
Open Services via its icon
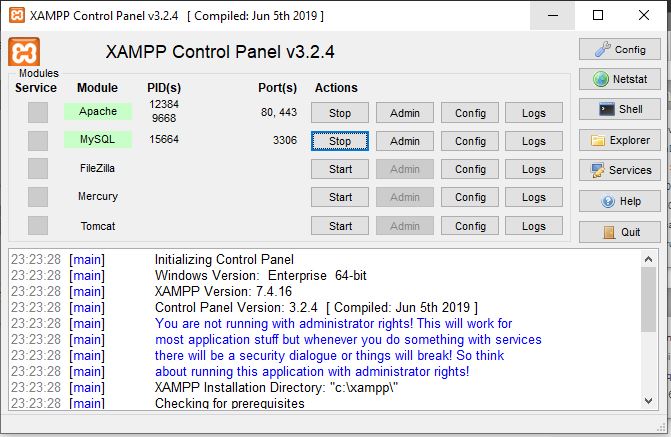620,170
